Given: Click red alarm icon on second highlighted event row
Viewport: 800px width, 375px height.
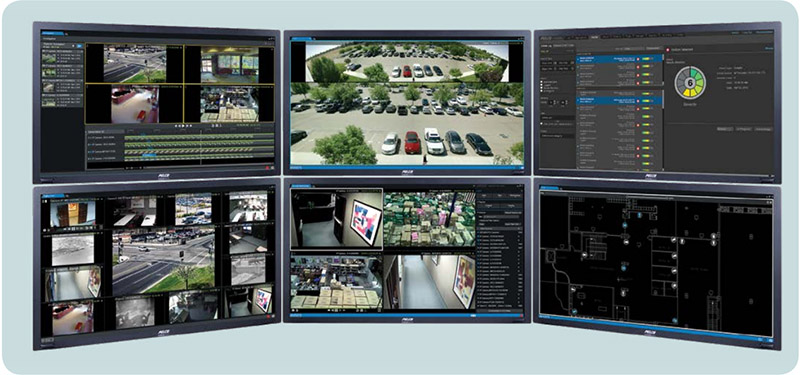Looking at the screenshot, I should coord(638,101).
